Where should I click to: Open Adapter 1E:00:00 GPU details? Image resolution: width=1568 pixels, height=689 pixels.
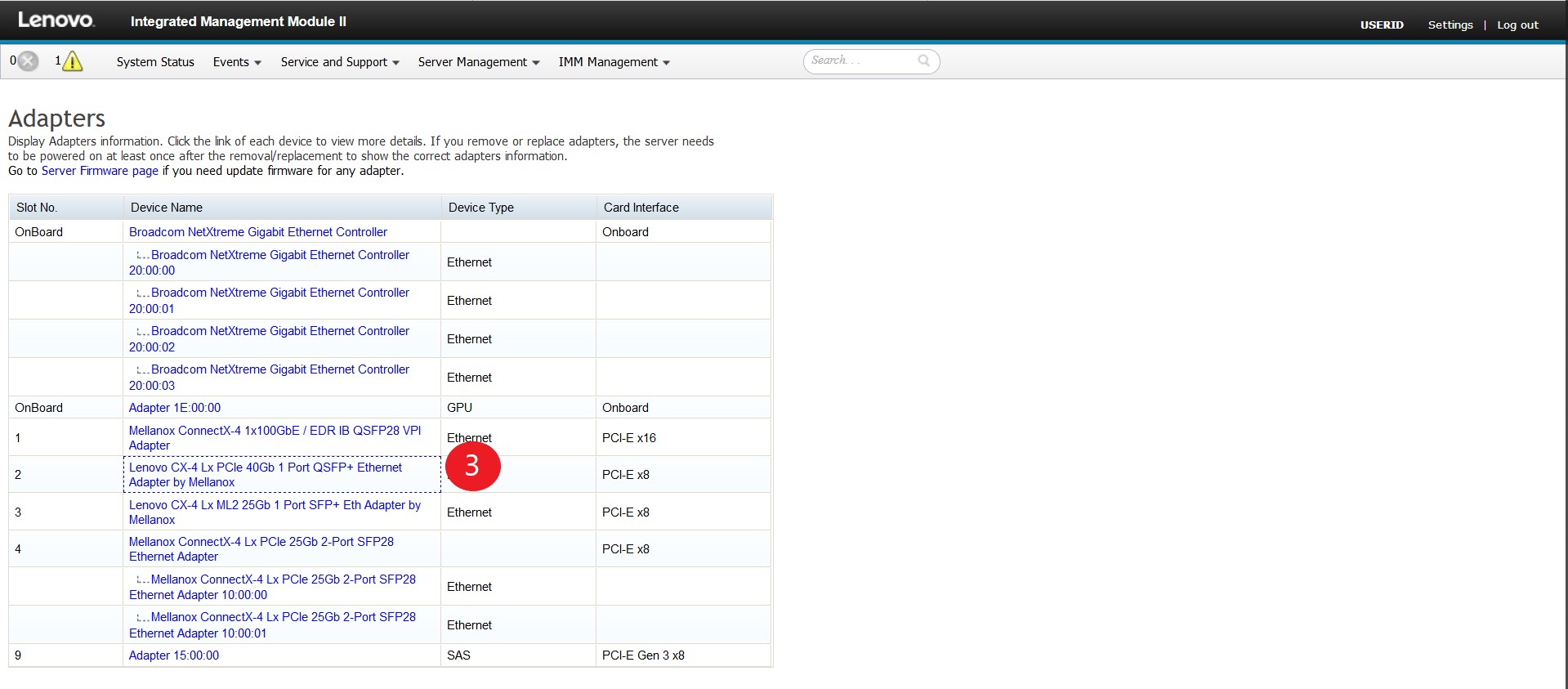point(175,408)
